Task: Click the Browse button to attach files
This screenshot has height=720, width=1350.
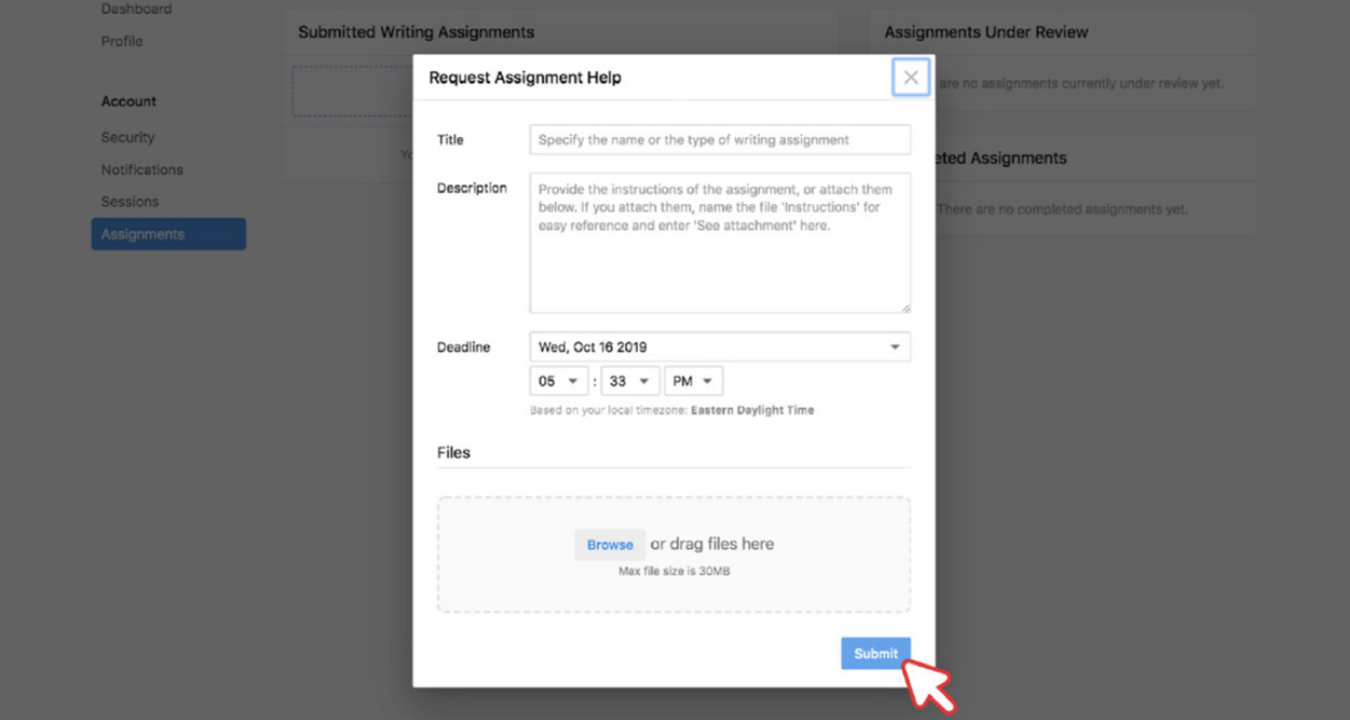Action: 609,544
